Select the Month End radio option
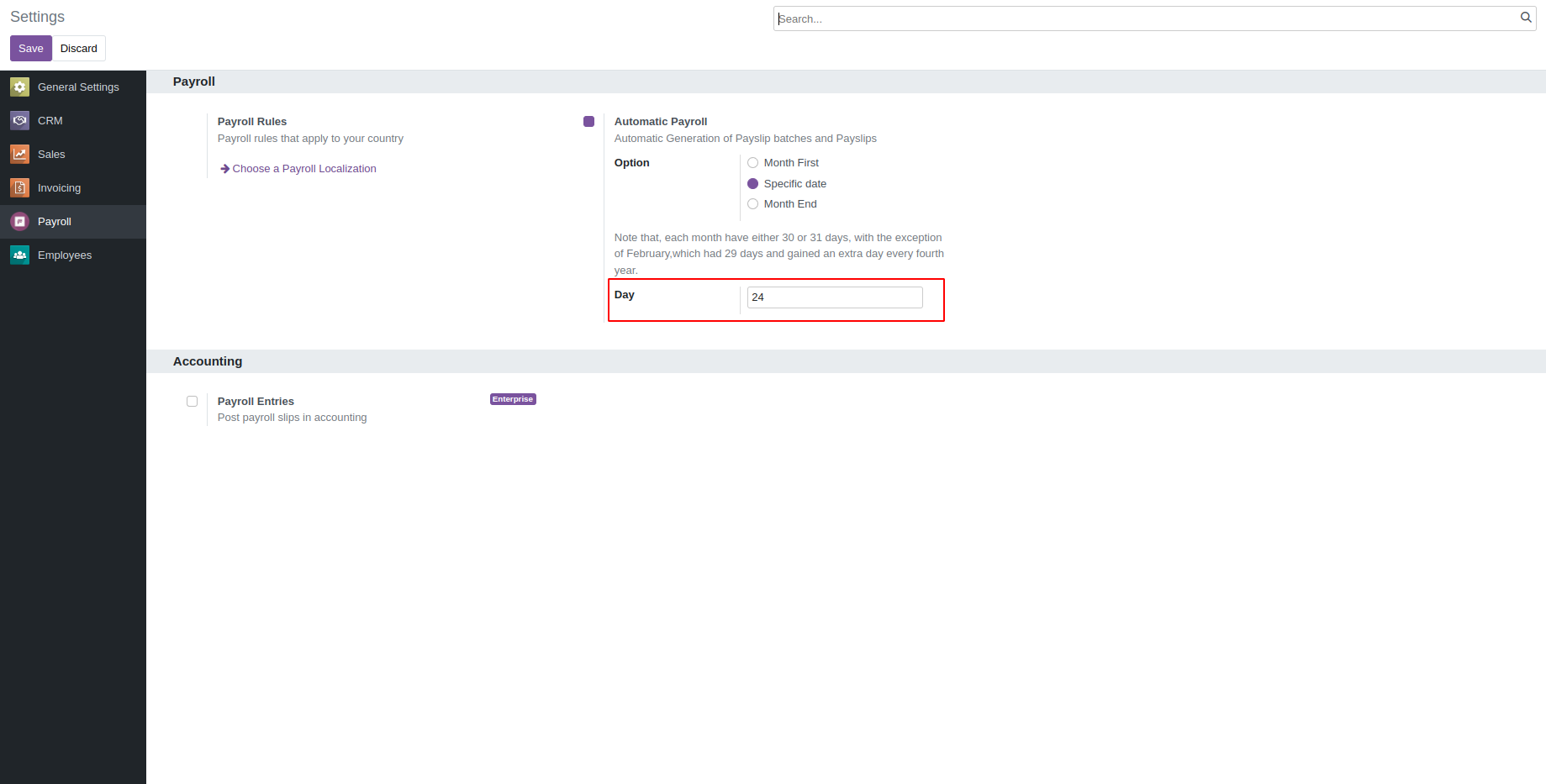Viewport: 1546px width, 784px height. coord(753,204)
